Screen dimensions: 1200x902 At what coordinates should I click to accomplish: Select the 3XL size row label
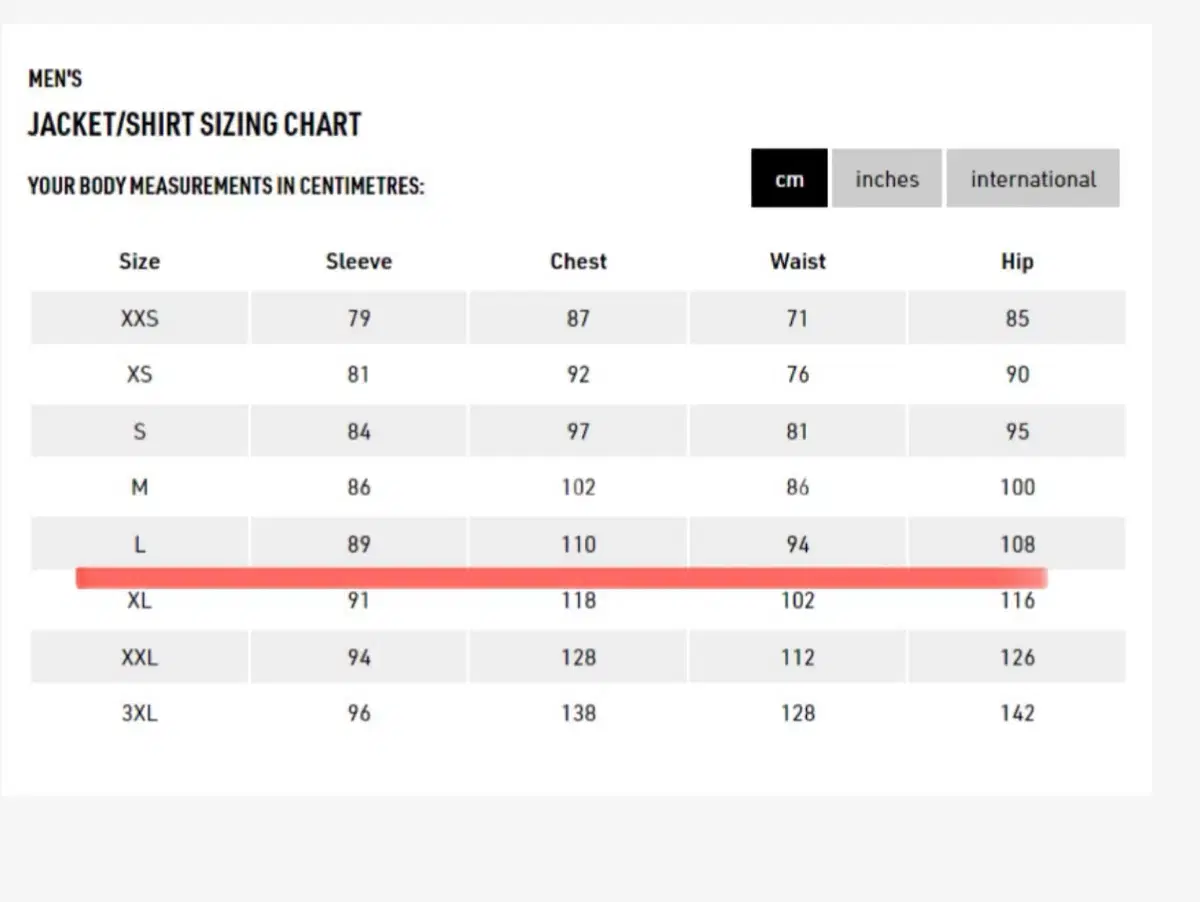tap(139, 714)
